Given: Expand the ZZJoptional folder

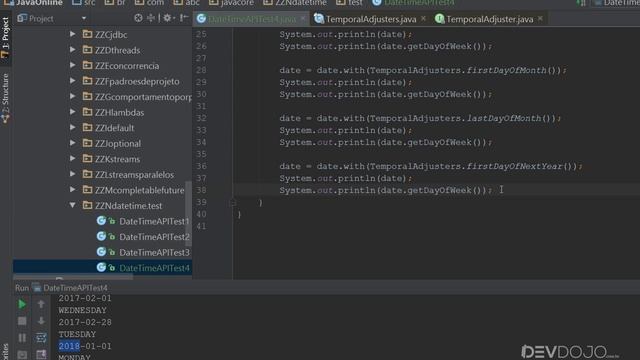Looking at the screenshot, I should click(x=72, y=143).
